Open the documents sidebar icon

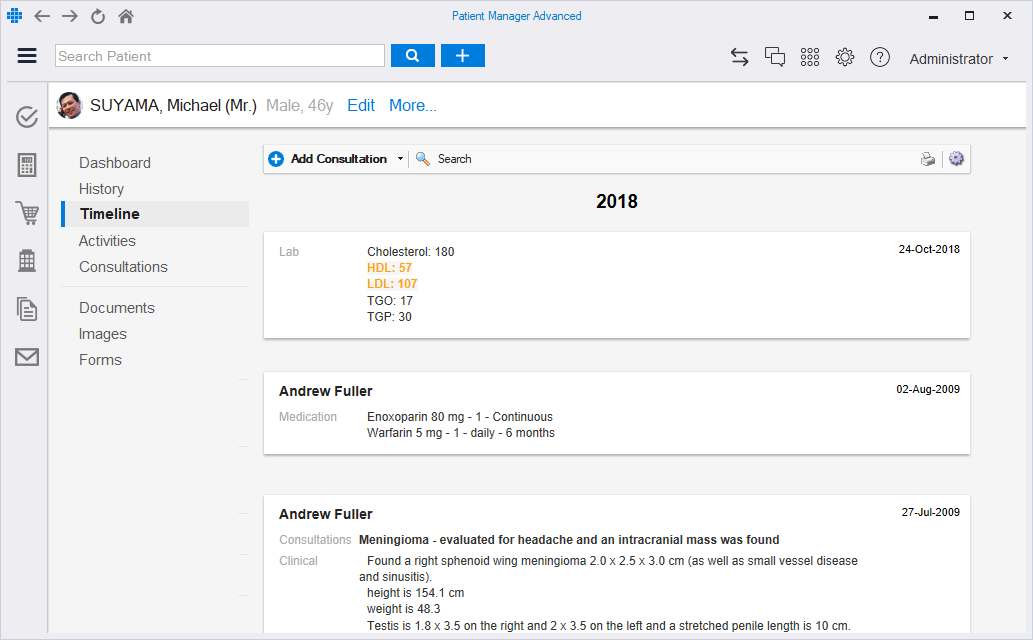pos(27,309)
